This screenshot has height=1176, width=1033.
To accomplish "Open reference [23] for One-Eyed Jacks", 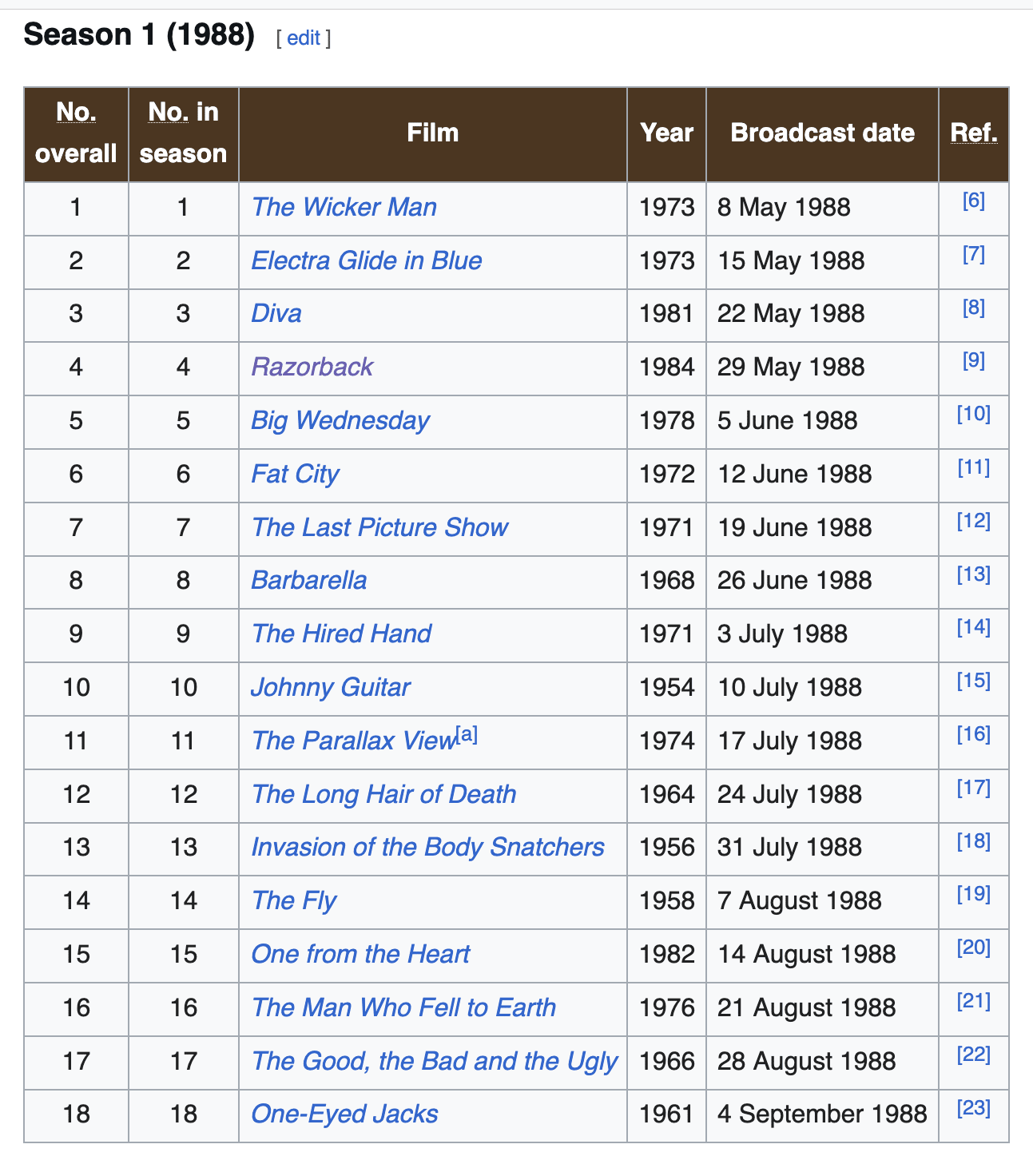I will coord(974,1108).
